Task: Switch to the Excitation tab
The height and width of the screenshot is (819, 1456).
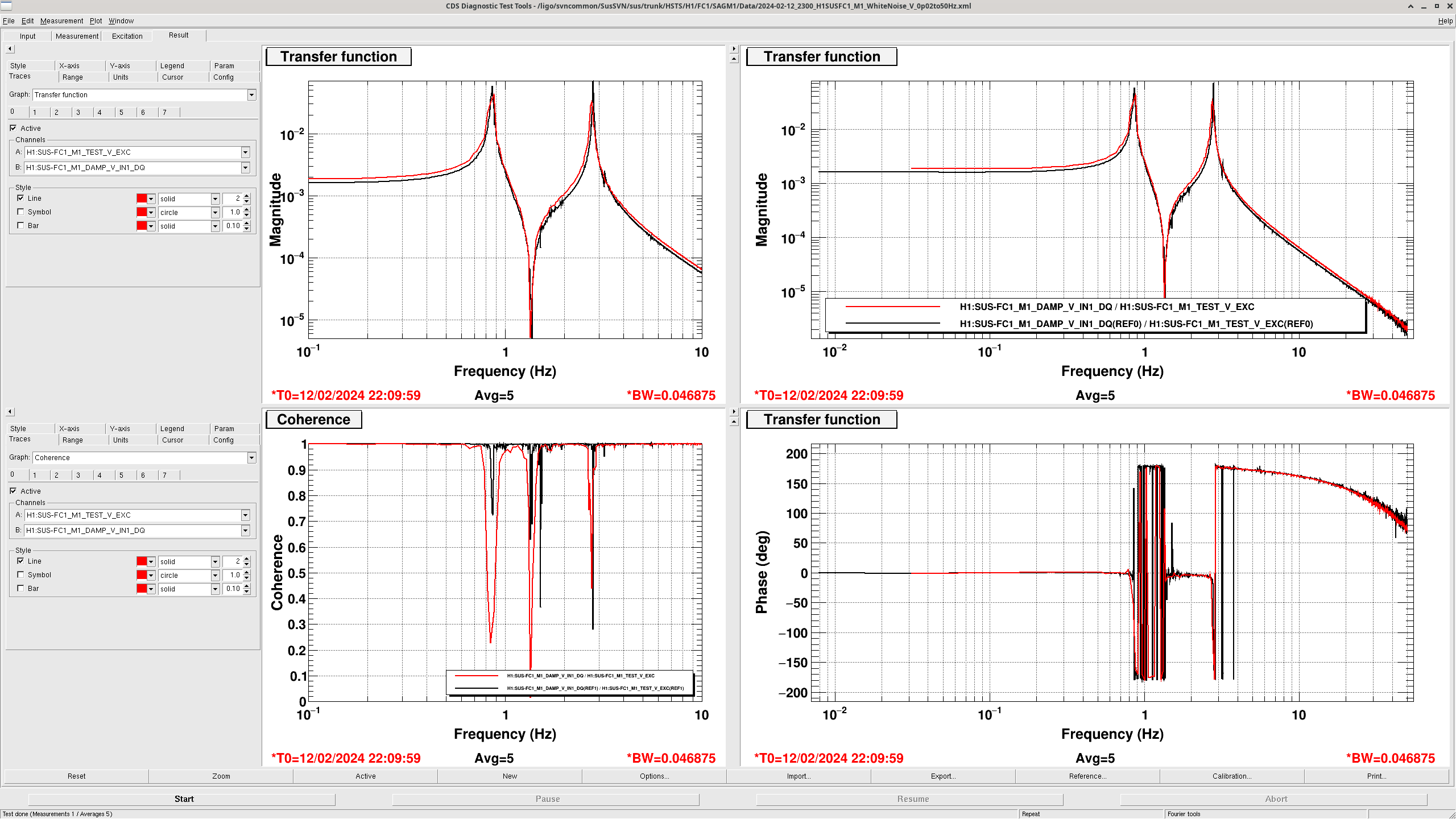Action: point(127,36)
